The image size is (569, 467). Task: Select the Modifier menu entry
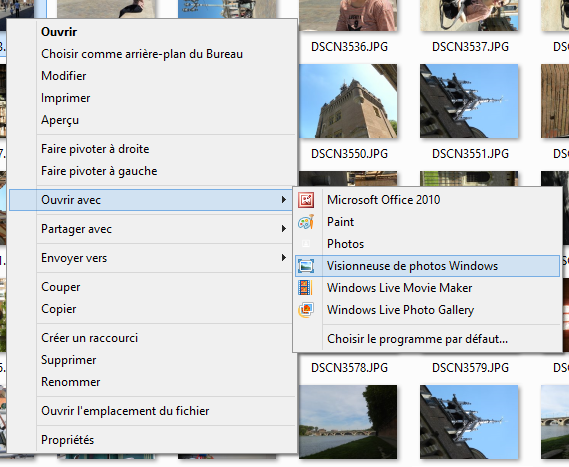[152, 76]
